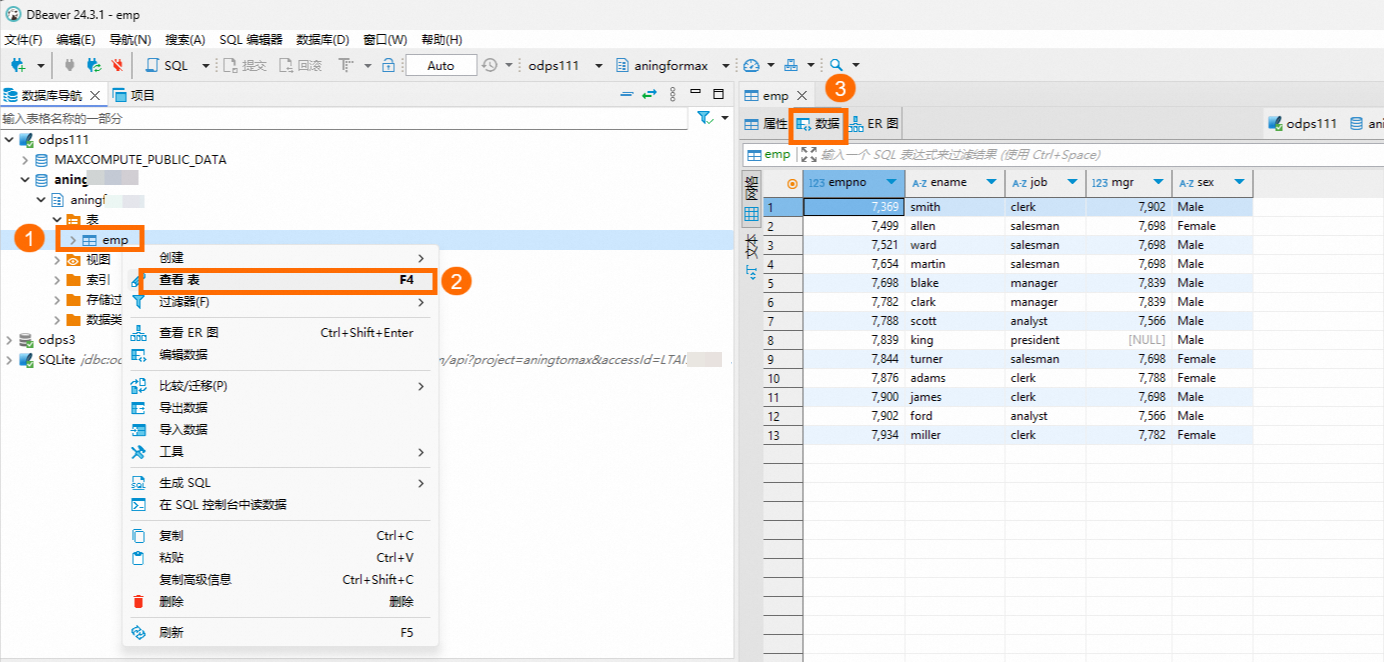Click the navigator view menu dots icon
The width and height of the screenshot is (1384, 662).
click(x=673, y=94)
